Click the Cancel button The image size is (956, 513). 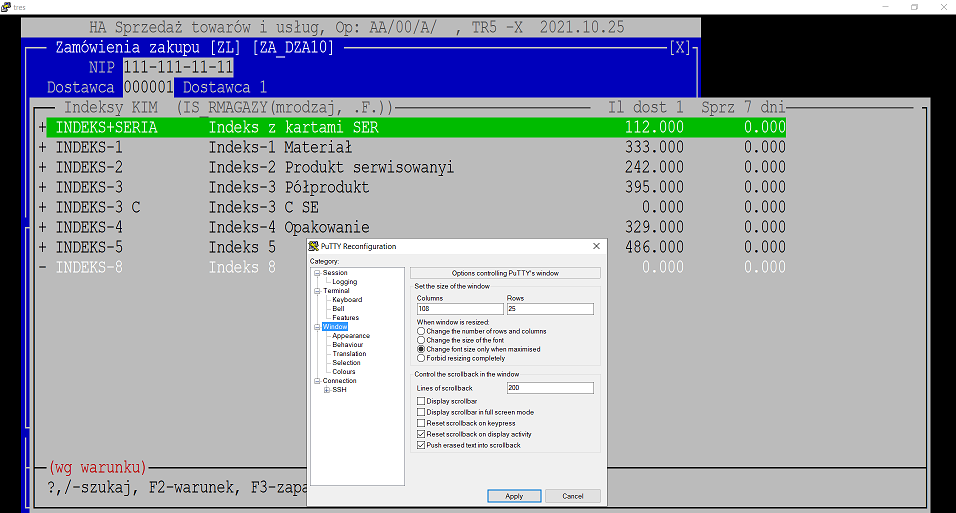point(573,496)
